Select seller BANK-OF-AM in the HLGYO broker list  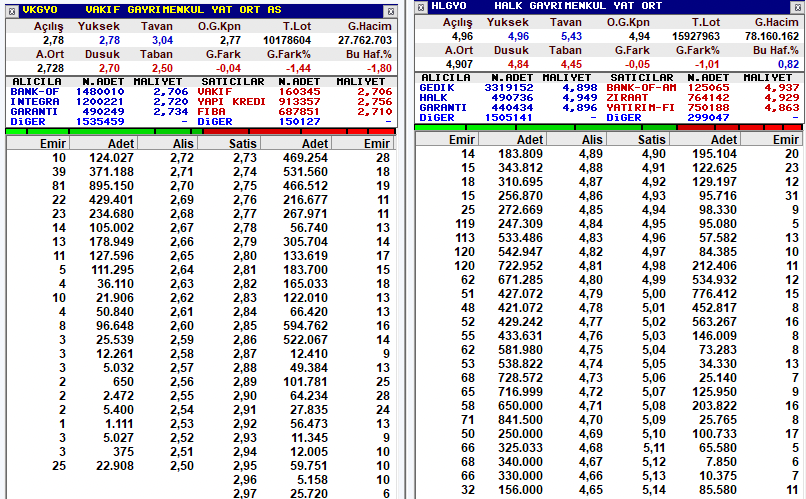641,87
